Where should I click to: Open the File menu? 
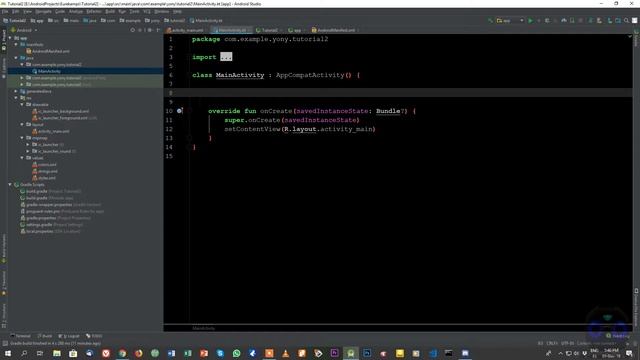(5, 11)
